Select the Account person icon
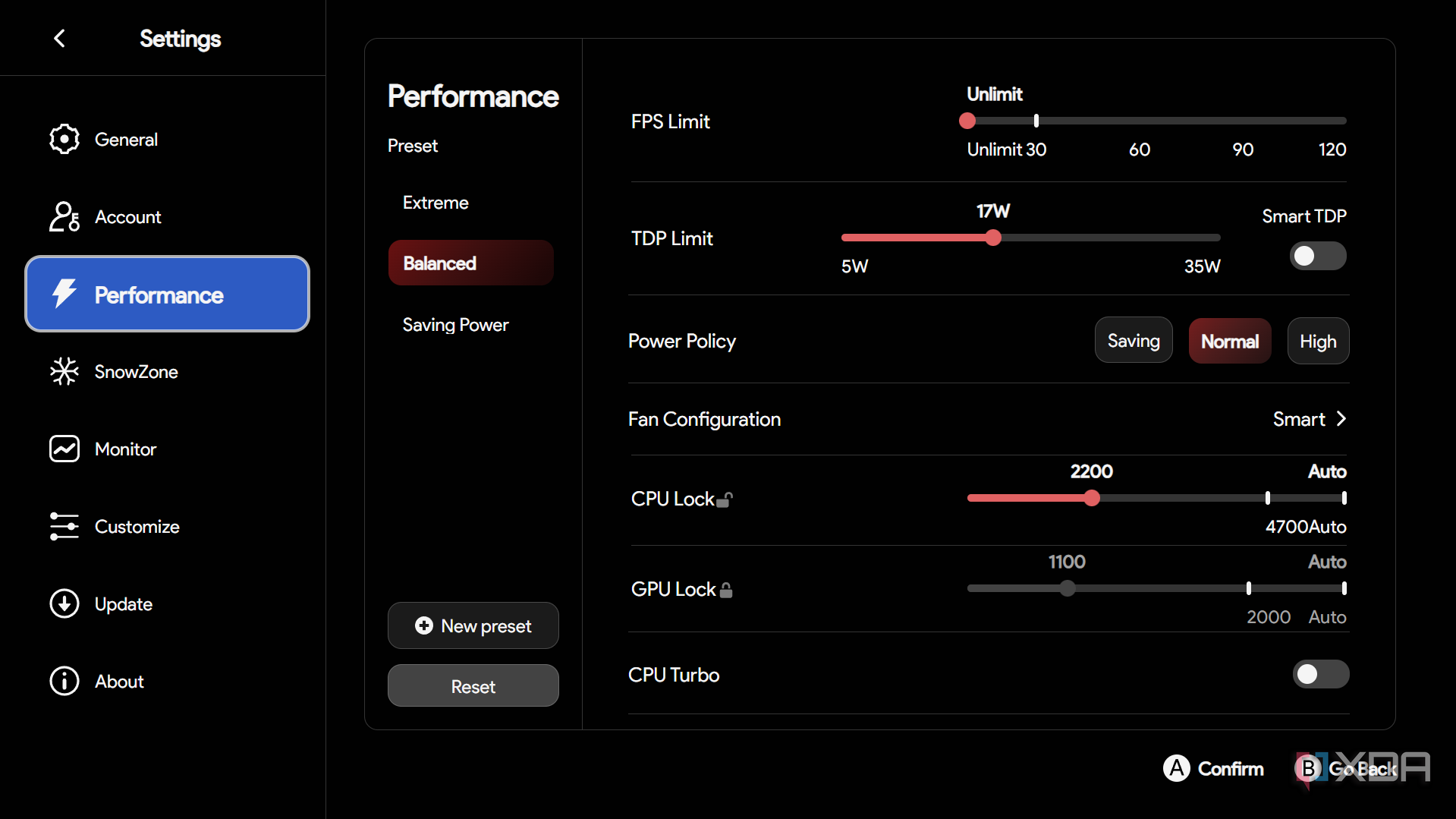This screenshot has width=1456, height=819. click(64, 216)
